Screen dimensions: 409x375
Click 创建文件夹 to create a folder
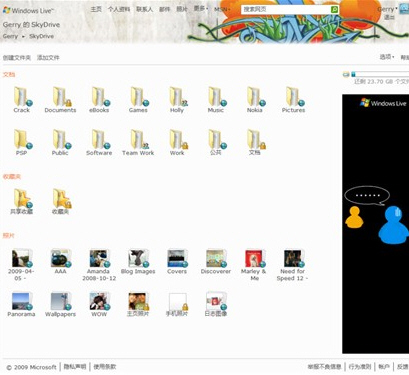(17, 58)
